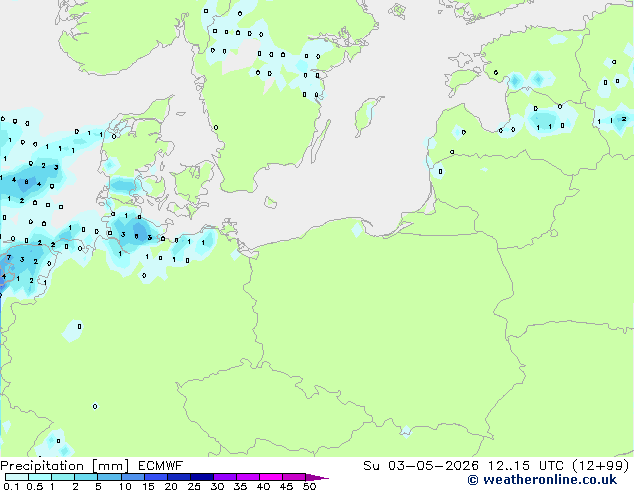Select legend swatch between 35 and 40
Viewport: 634px width, 490px height.
click(247, 477)
